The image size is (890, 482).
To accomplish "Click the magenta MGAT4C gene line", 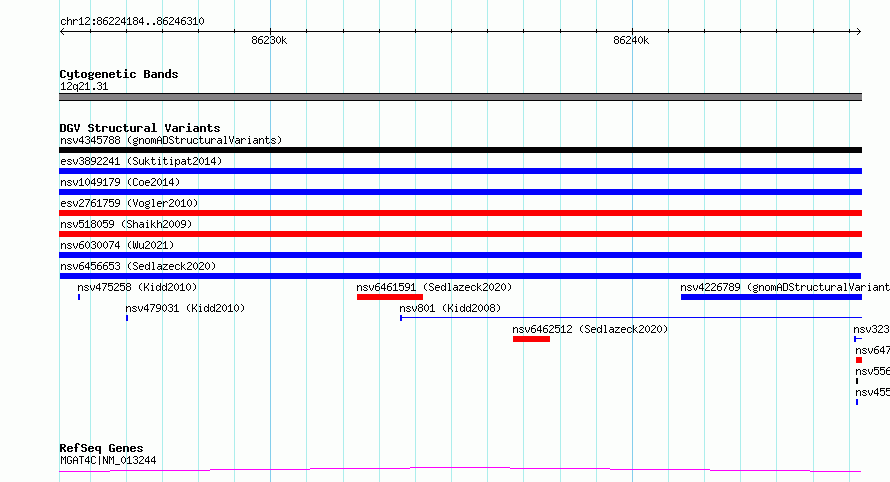I will pyautogui.click(x=460, y=470).
